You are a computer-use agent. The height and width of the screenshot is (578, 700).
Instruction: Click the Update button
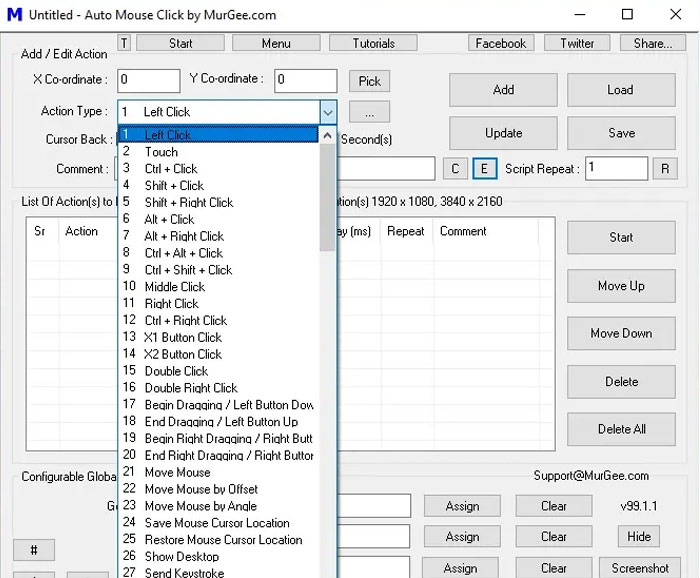pyautogui.click(x=503, y=133)
